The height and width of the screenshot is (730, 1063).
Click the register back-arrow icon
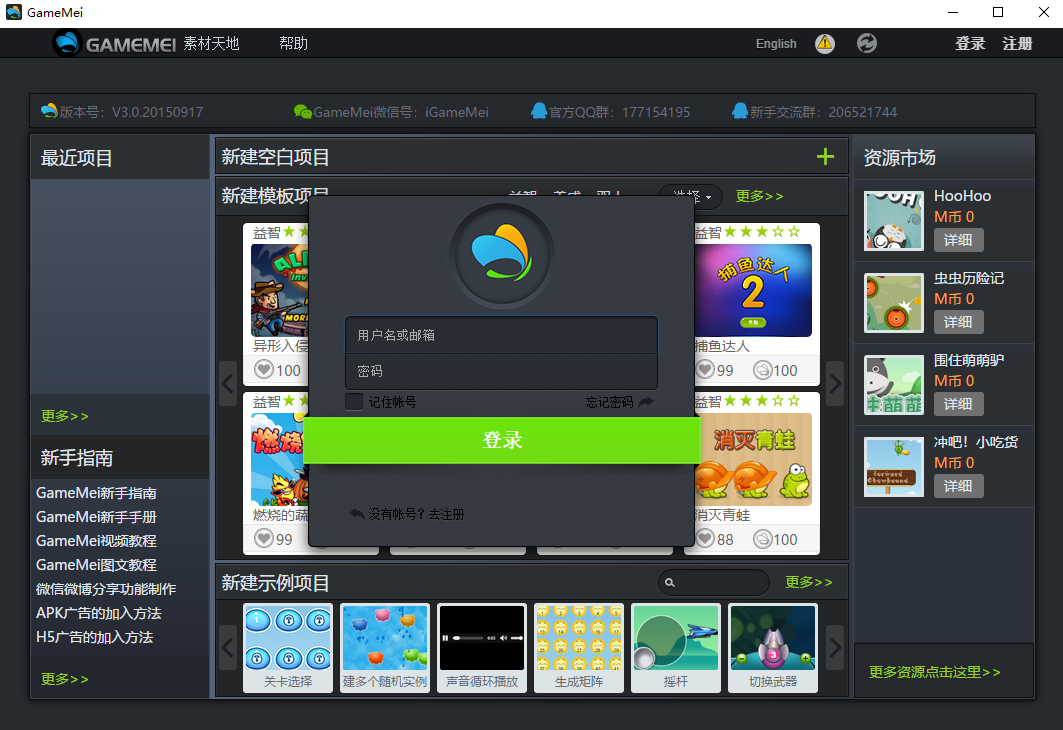(x=357, y=514)
